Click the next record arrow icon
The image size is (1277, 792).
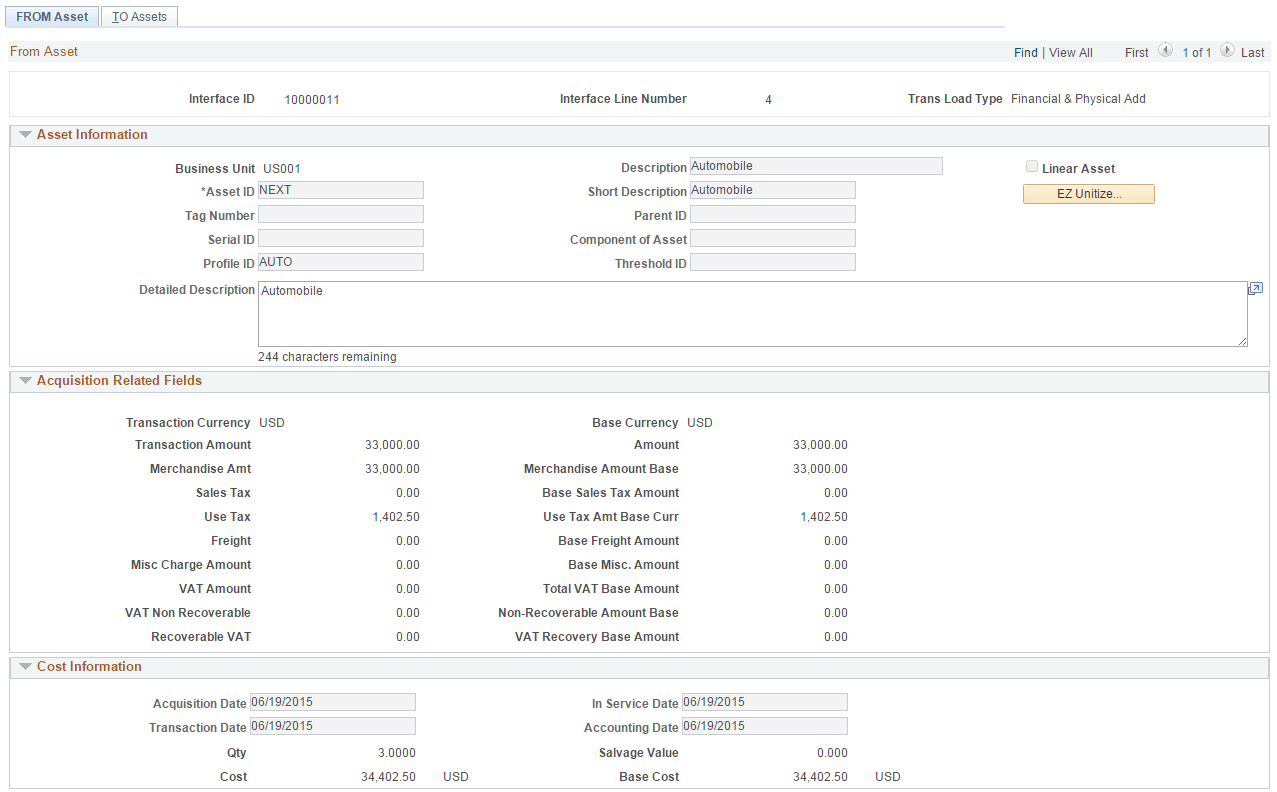click(x=1227, y=52)
